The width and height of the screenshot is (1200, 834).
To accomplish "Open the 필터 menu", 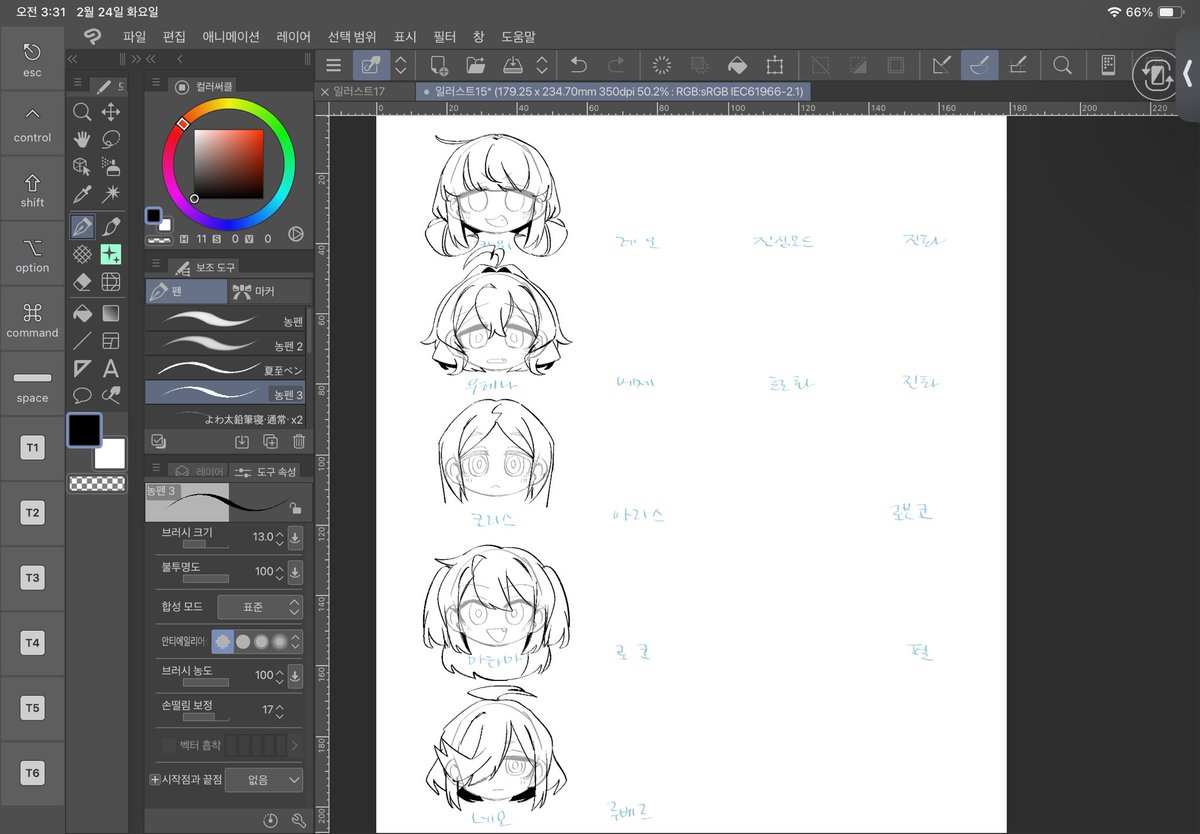I will (x=445, y=36).
